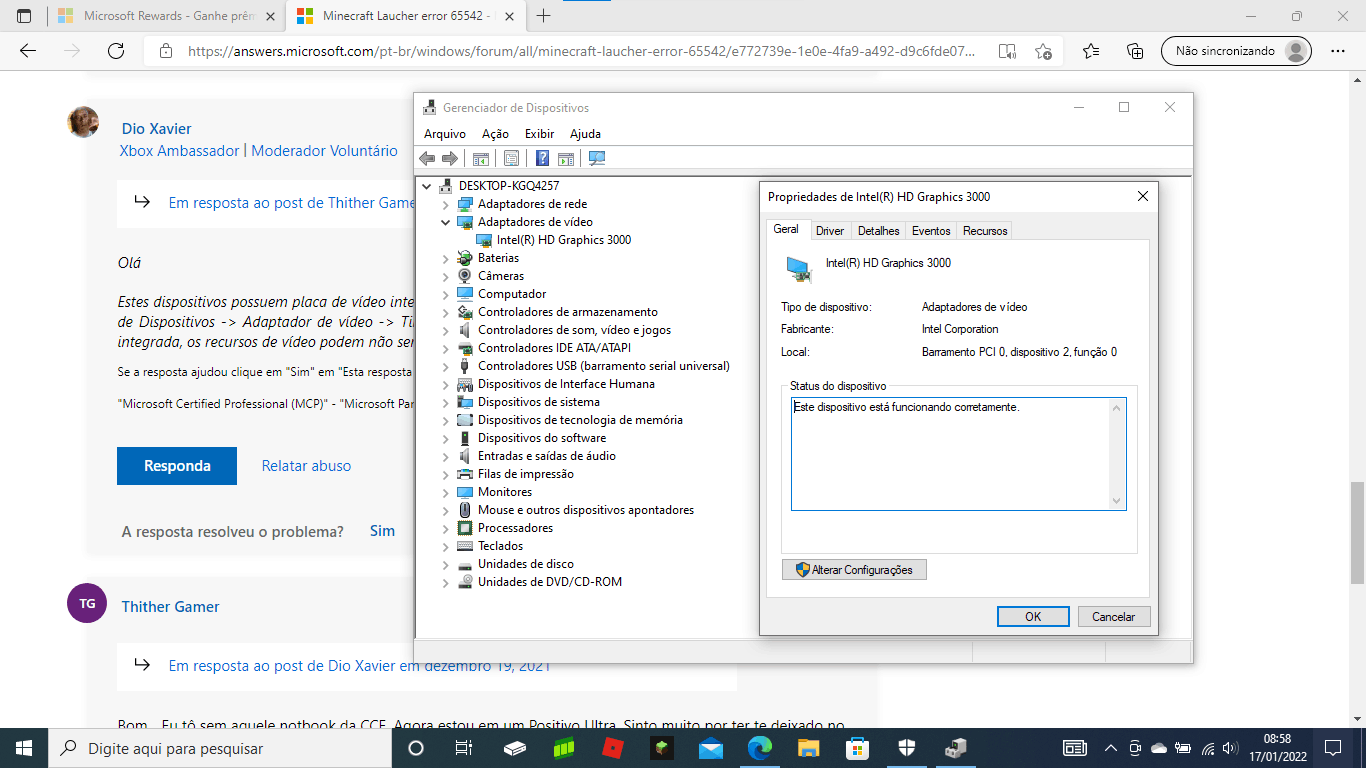1366x768 pixels.
Task: Click Cancelar in the properties dialog
Action: (x=1114, y=617)
